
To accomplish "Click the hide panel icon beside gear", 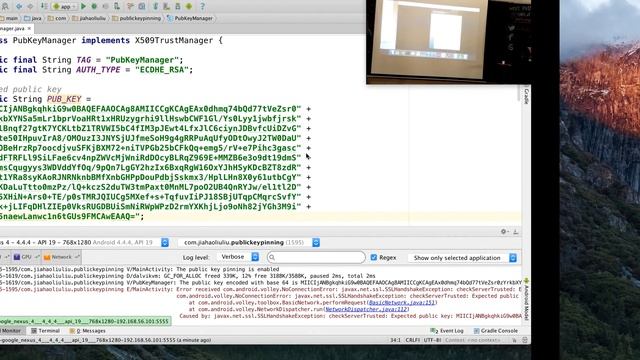I will 516,231.
